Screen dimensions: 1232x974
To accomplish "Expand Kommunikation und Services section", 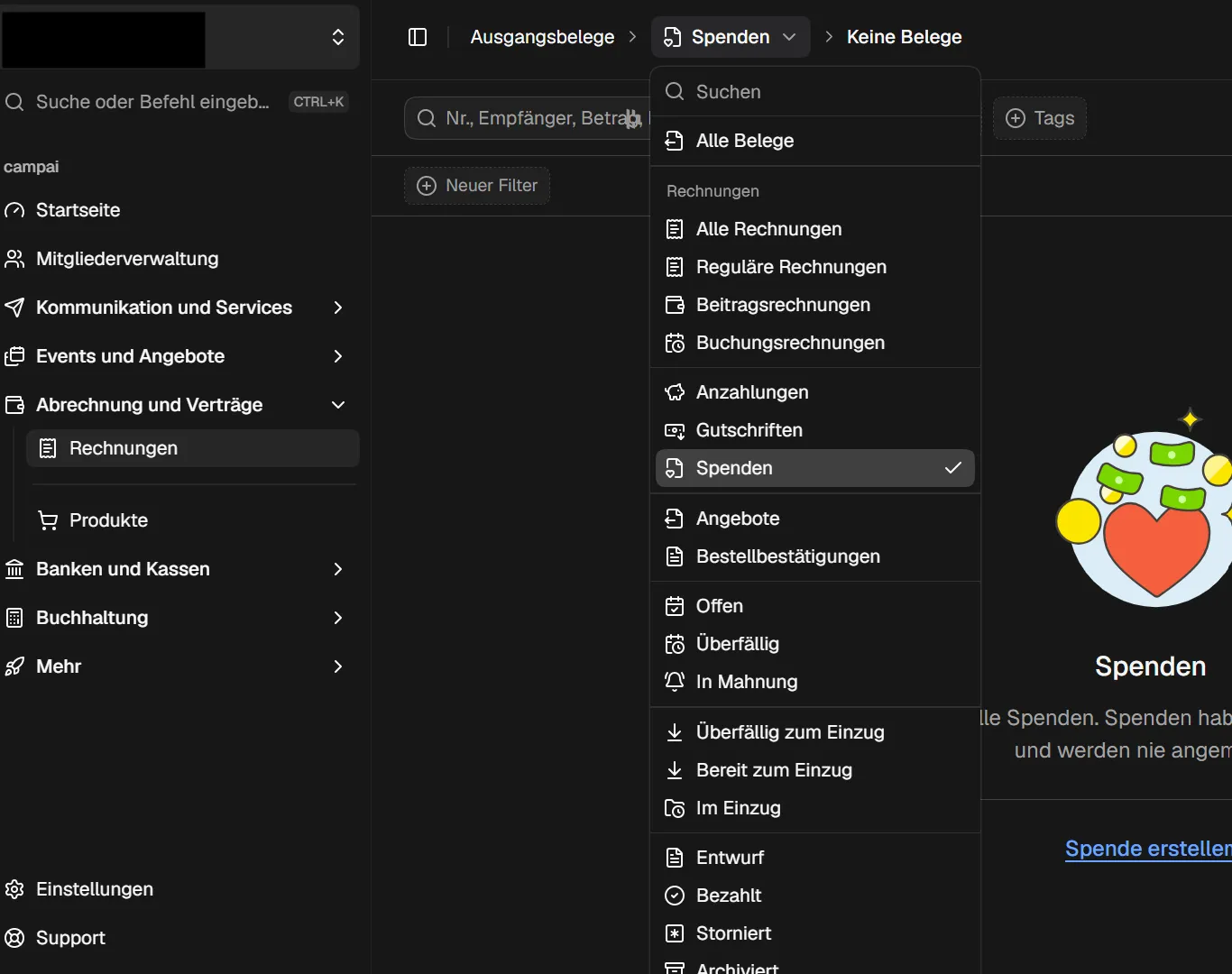I will point(337,308).
